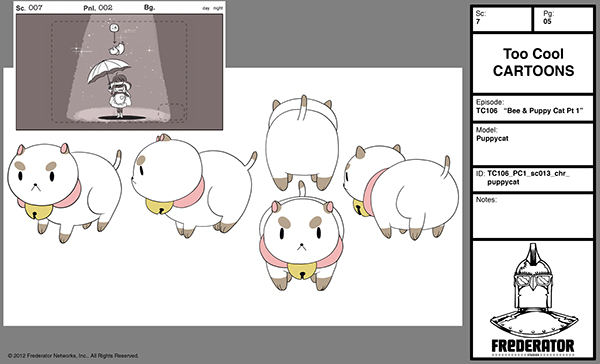
Task: Click the umbrella in the storyboard panel
Action: (108, 70)
